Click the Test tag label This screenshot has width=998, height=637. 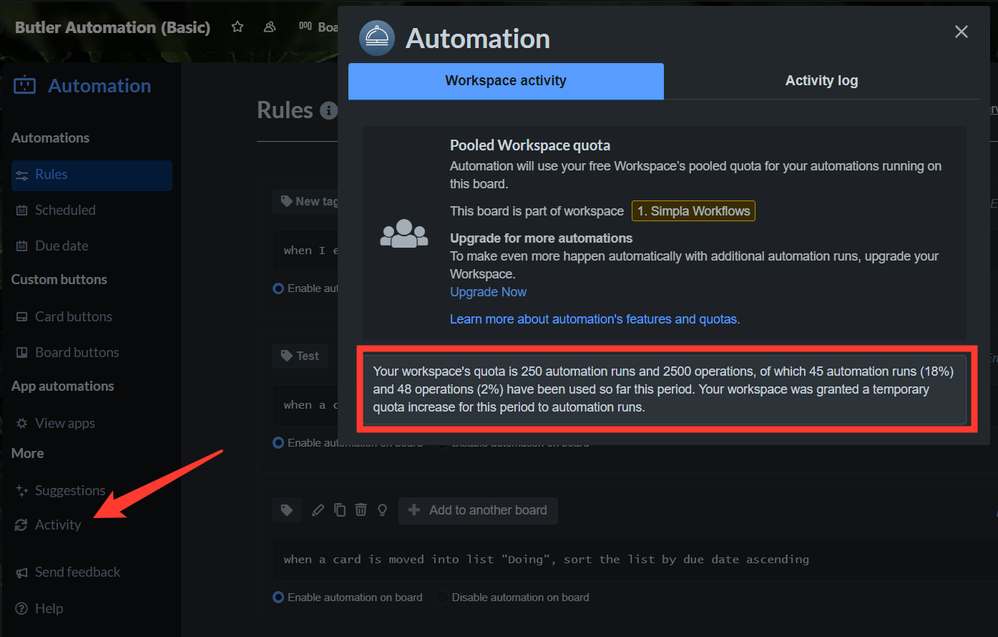(x=300, y=356)
